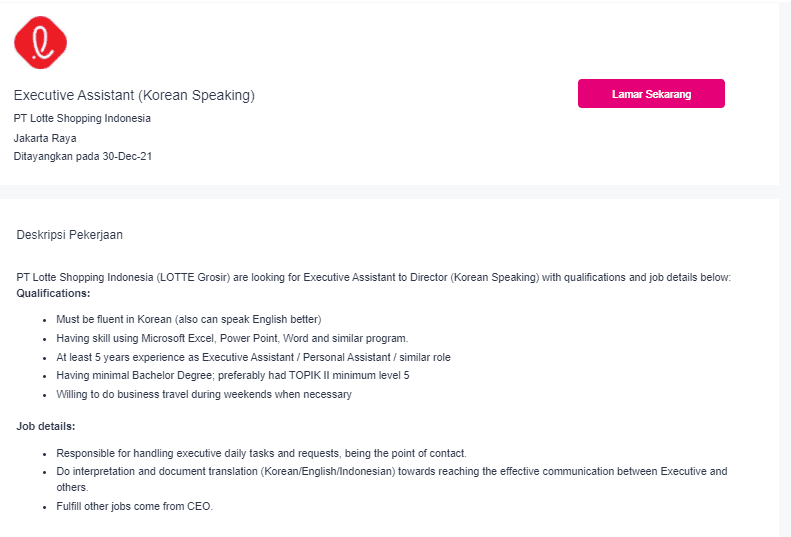The height and width of the screenshot is (537, 791).
Task: Click the Qualifications: bold label
Action: point(53,293)
